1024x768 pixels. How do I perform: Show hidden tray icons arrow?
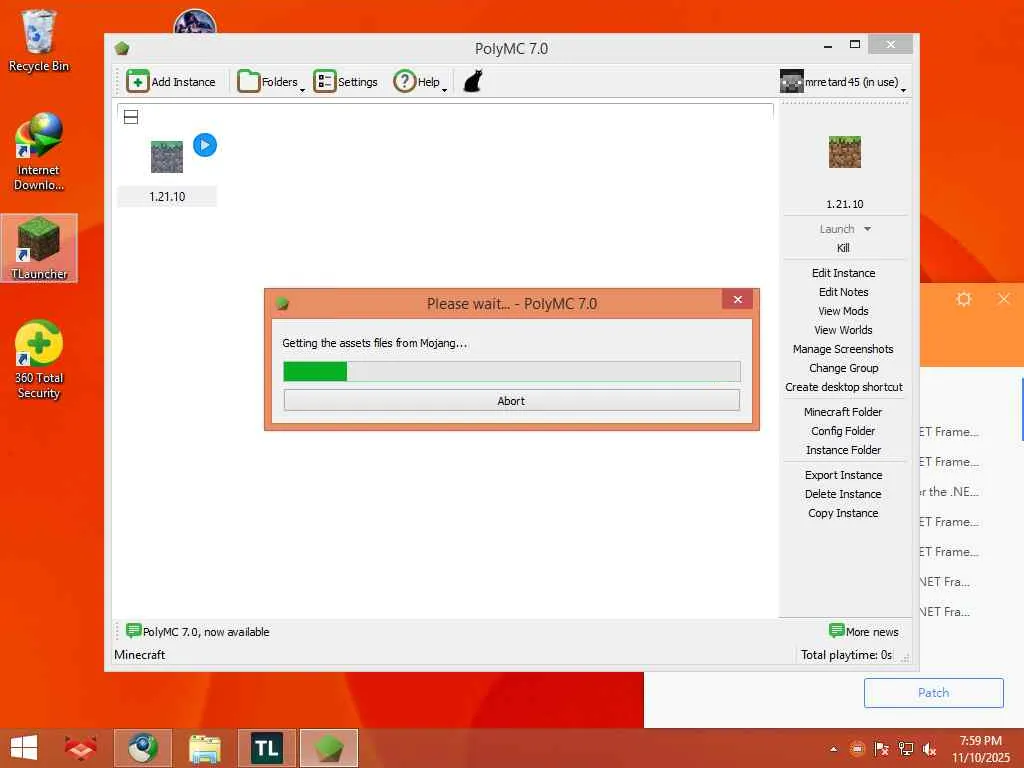833,749
